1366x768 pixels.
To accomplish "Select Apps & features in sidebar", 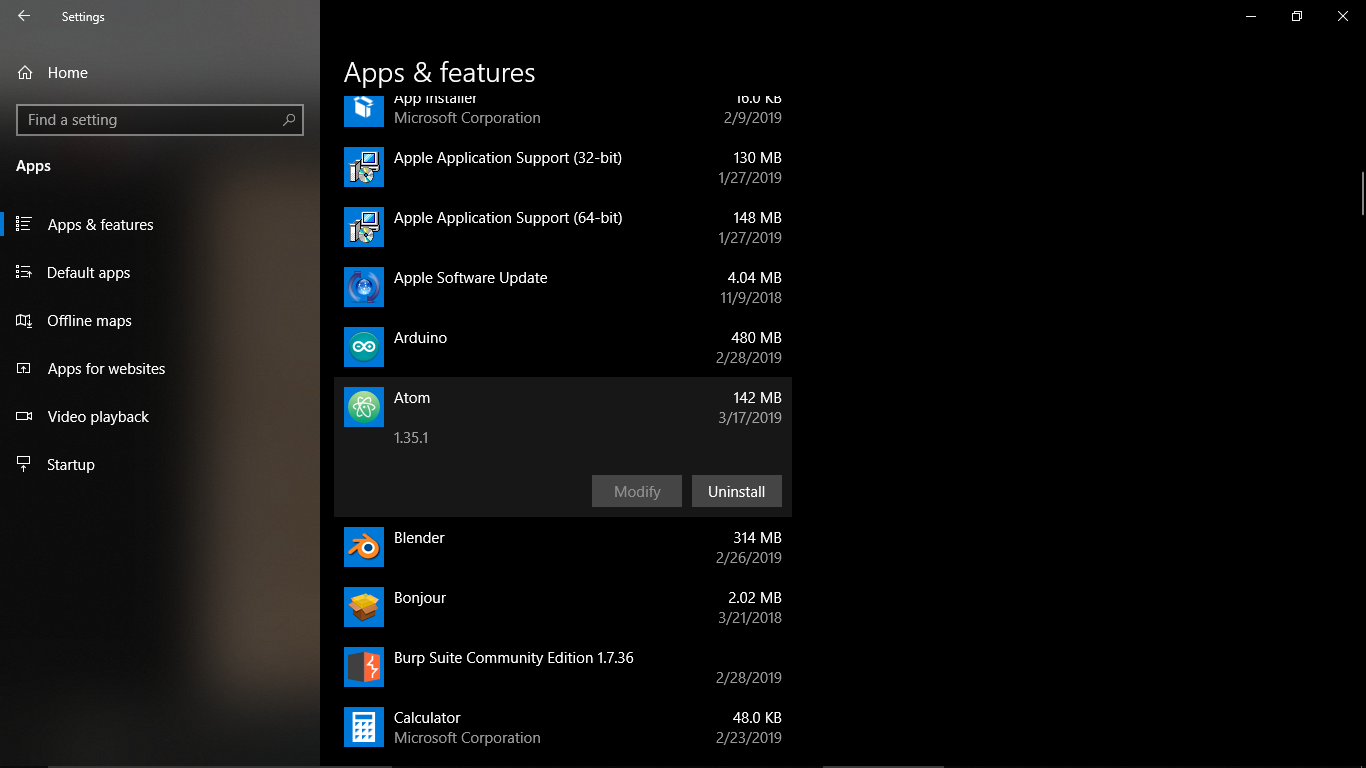I will tap(160, 225).
